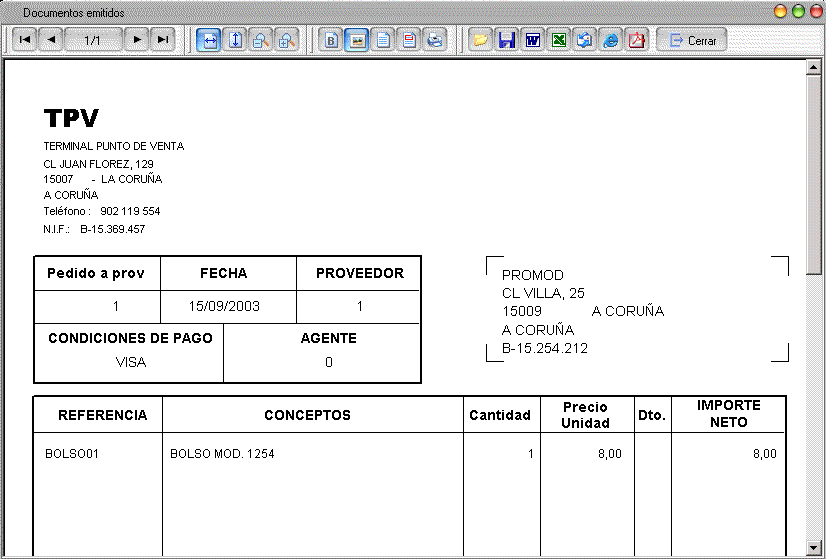Zoom in with the plus magnifier
Viewport: 826px width, 559px height.
point(287,40)
